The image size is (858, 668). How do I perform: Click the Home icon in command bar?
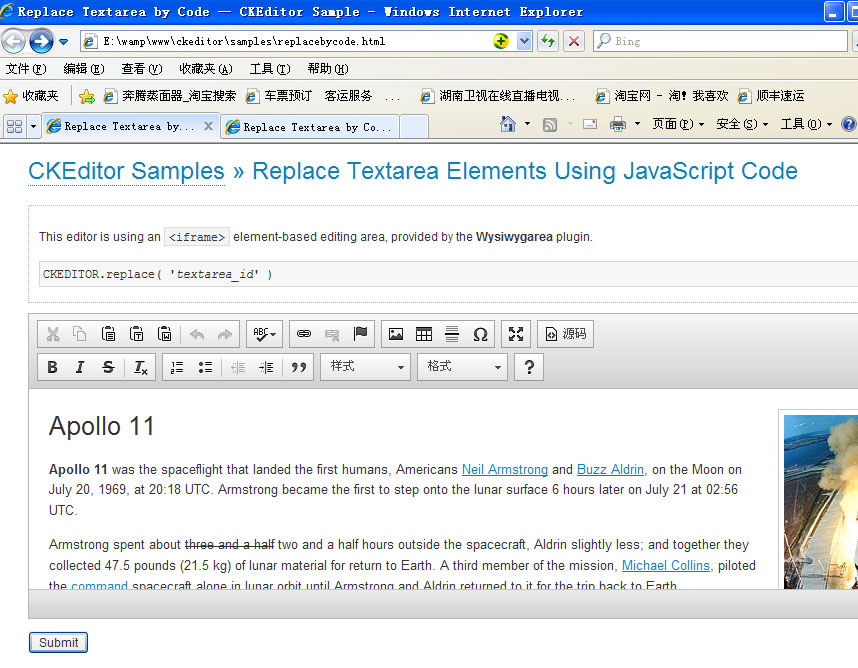click(508, 124)
